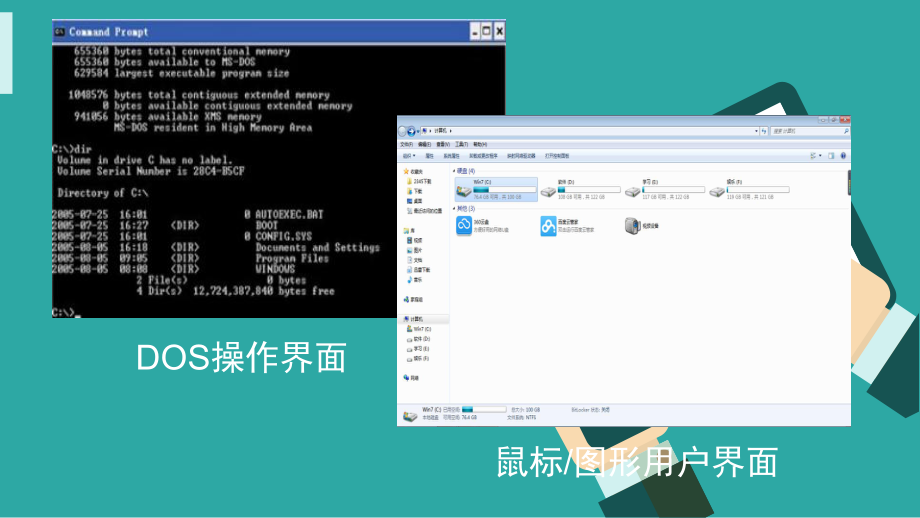
Task: Open the 帮助(H) menu
Action: pyautogui.click(x=480, y=144)
